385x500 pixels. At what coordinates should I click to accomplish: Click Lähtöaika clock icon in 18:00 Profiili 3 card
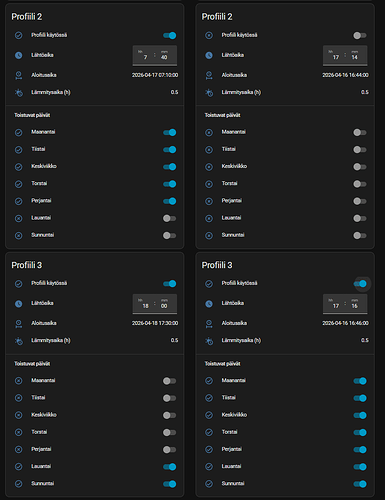pos(19,304)
